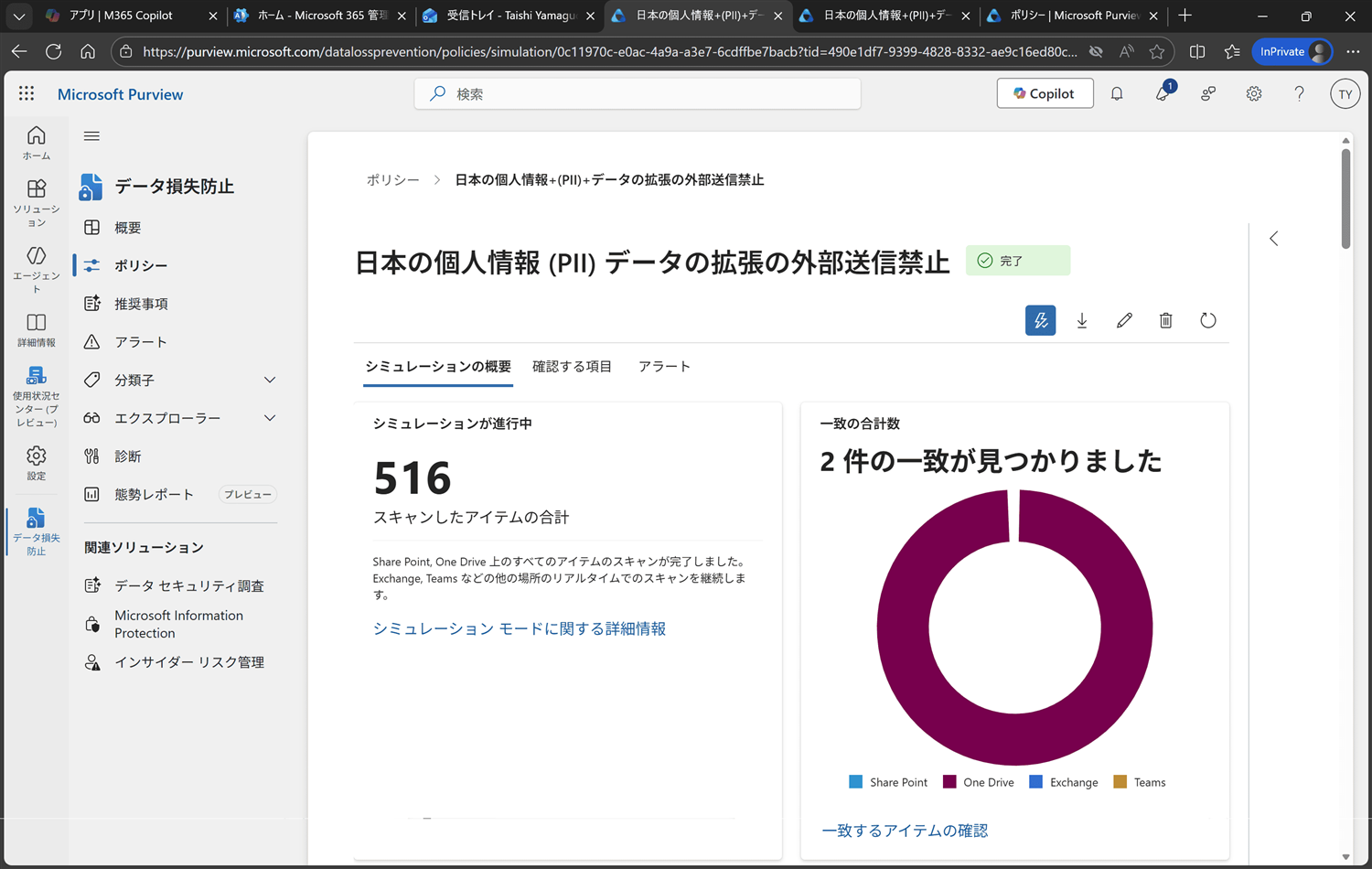Click ポリシー breadcrumb link
The image size is (1372, 869).
click(x=393, y=180)
